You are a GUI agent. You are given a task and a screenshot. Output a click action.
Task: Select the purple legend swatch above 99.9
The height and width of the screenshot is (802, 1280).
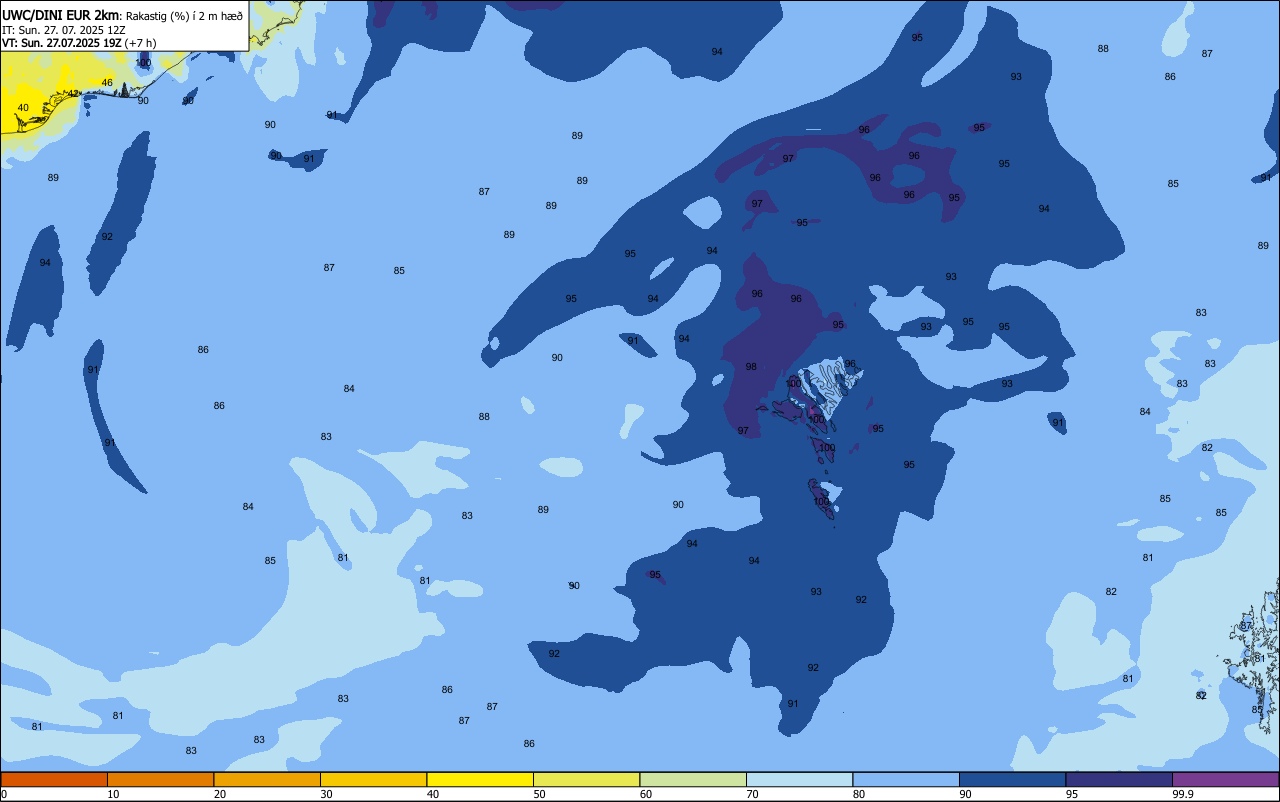click(x=1225, y=779)
